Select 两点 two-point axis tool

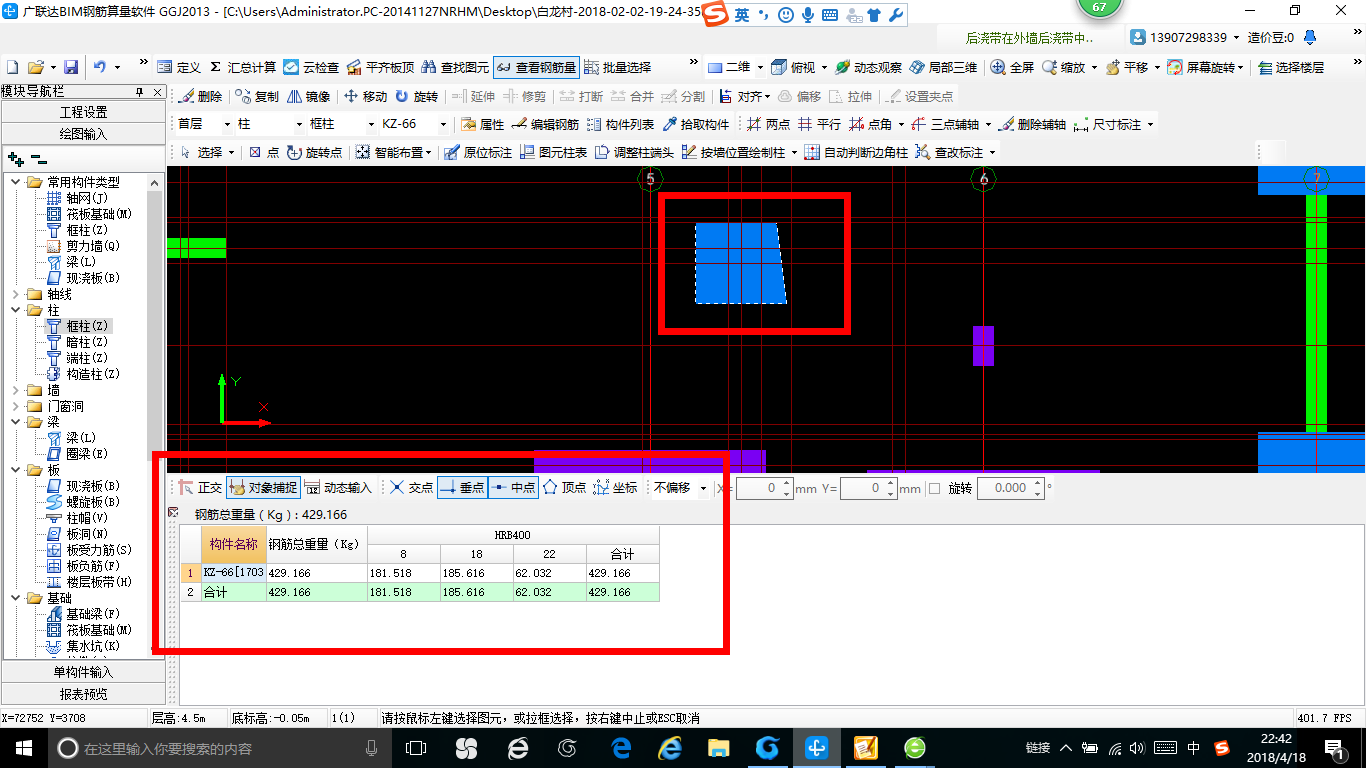[x=768, y=125]
